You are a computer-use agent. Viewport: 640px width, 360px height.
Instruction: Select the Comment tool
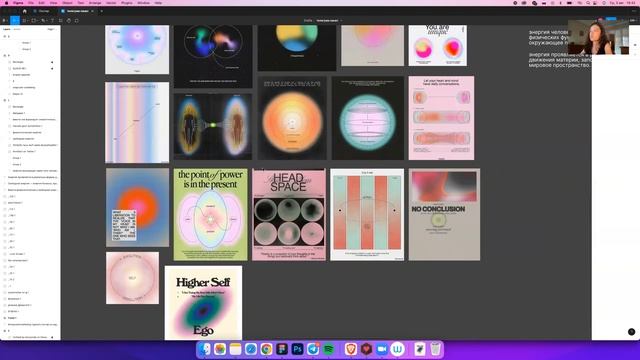(77, 20)
